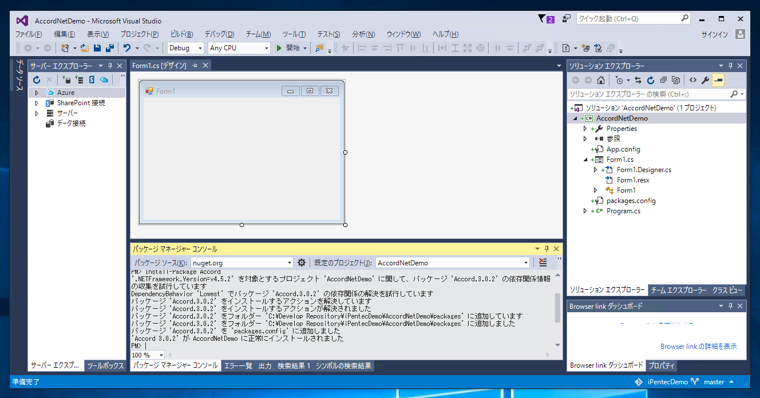Switch to the 検索結果 1 tab
This screenshot has width=760, height=398.
(x=294, y=366)
